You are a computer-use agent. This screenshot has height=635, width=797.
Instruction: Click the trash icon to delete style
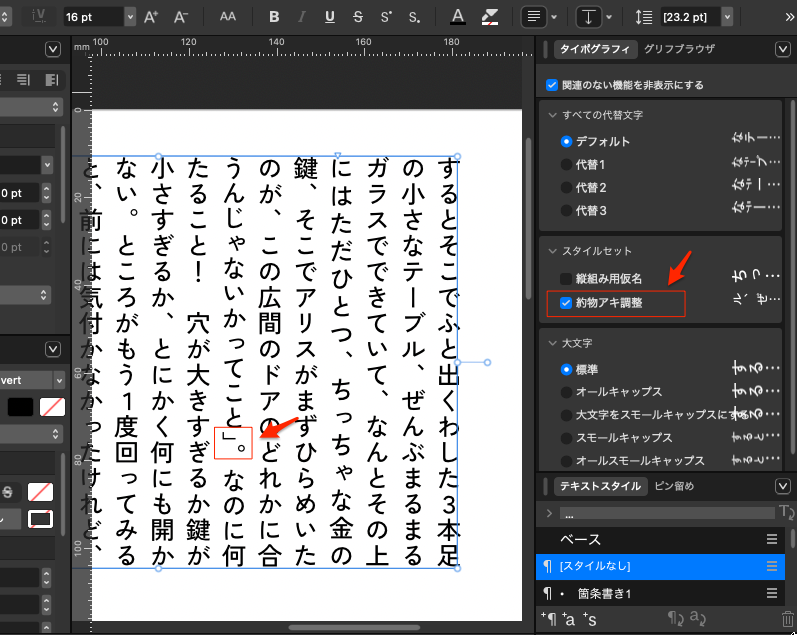(787, 620)
